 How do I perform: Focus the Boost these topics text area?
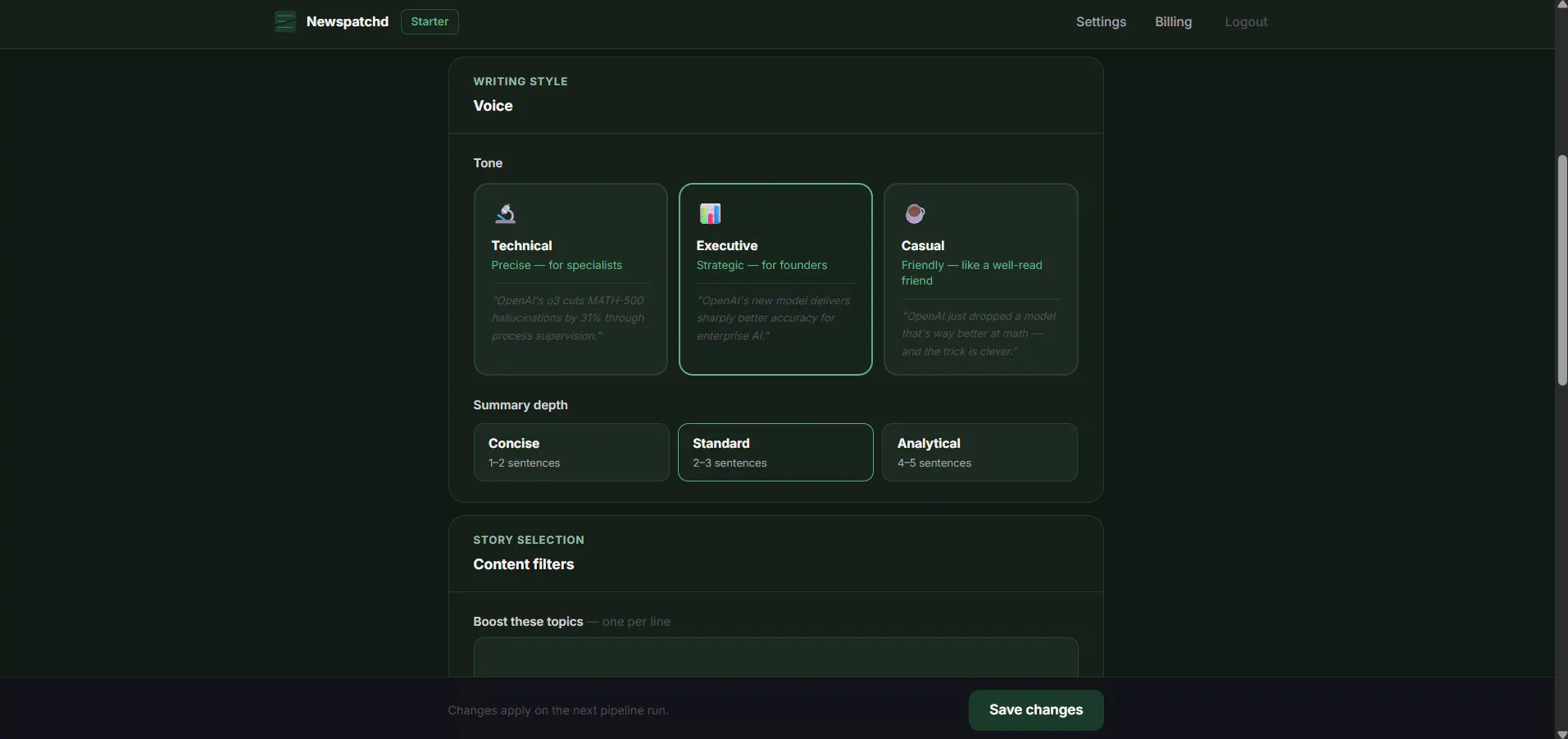pyautogui.click(x=775, y=658)
